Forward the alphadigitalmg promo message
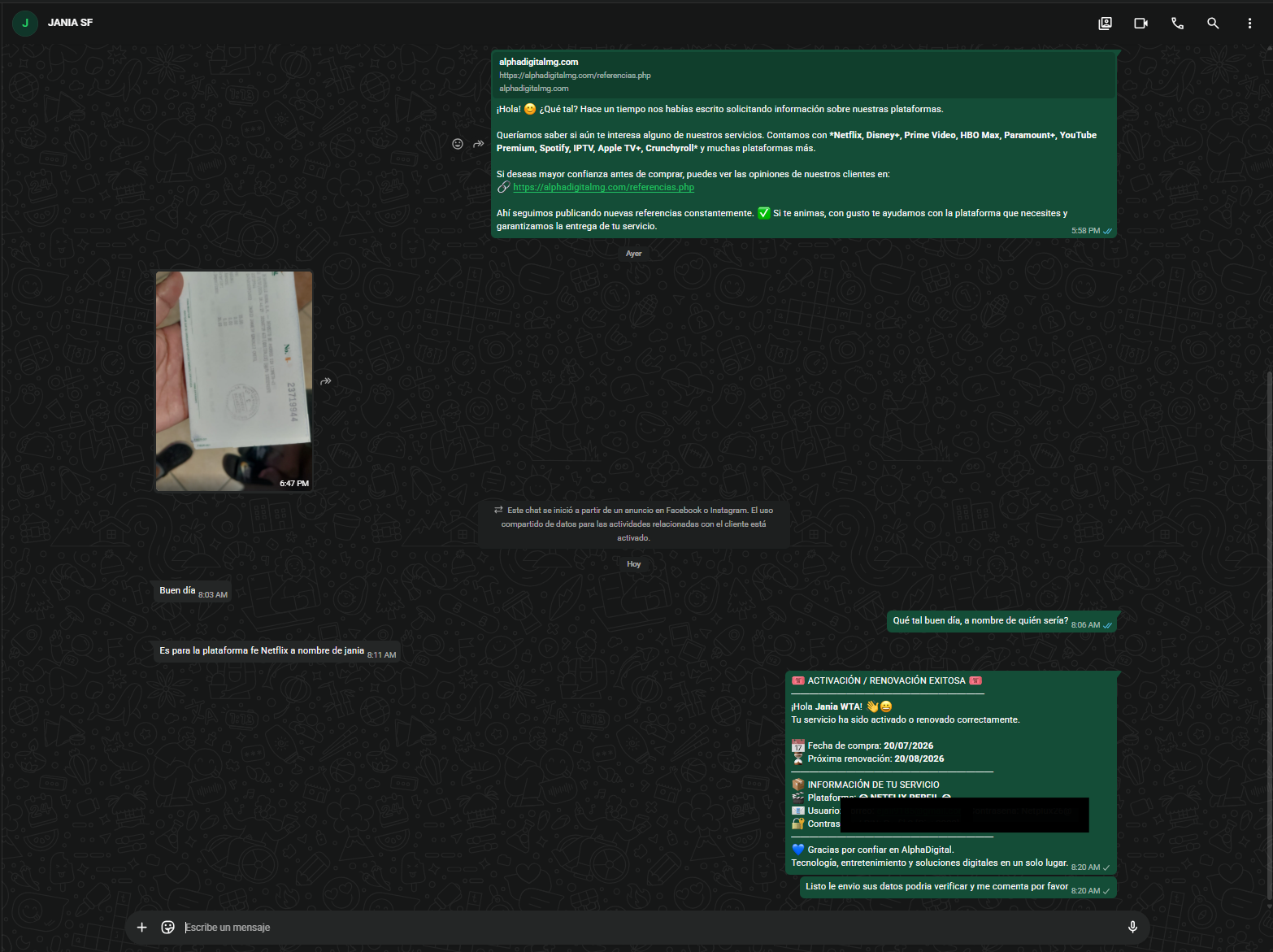This screenshot has height=952, width=1273. (x=479, y=144)
